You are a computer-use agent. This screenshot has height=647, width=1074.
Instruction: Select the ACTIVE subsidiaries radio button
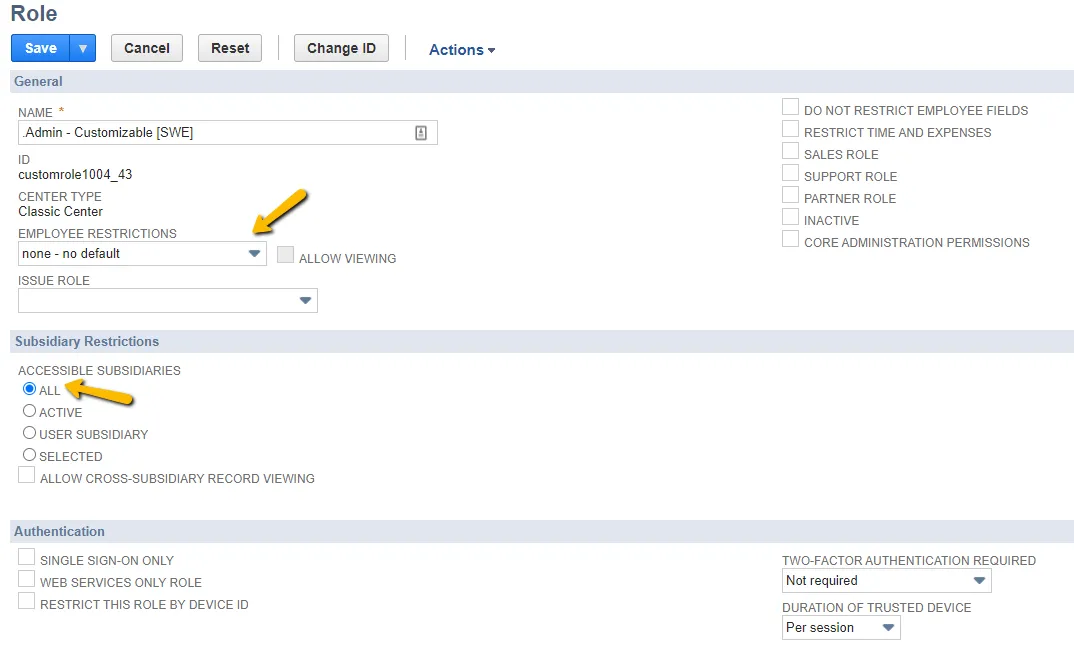[x=29, y=411]
